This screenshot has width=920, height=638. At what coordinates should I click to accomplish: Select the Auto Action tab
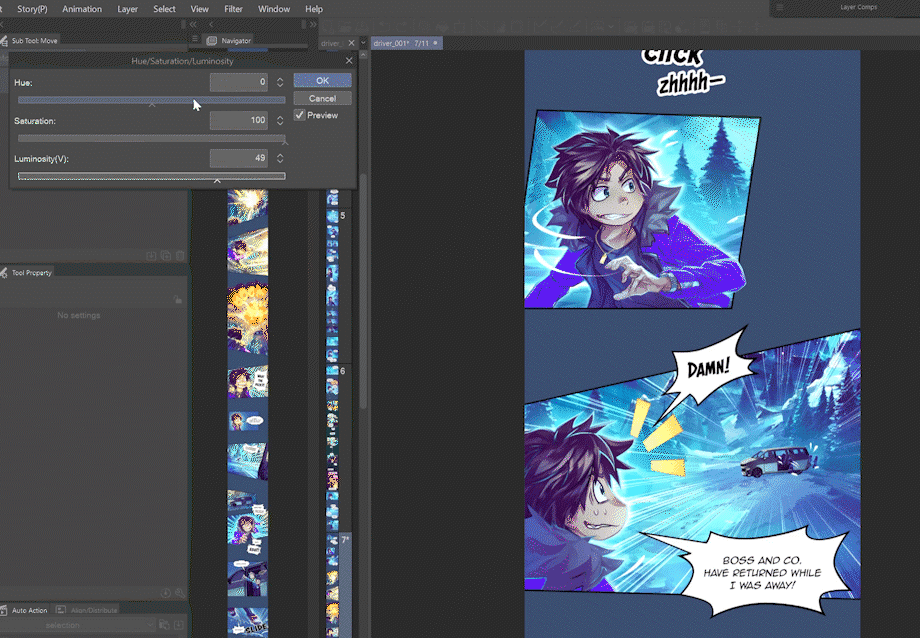point(25,610)
